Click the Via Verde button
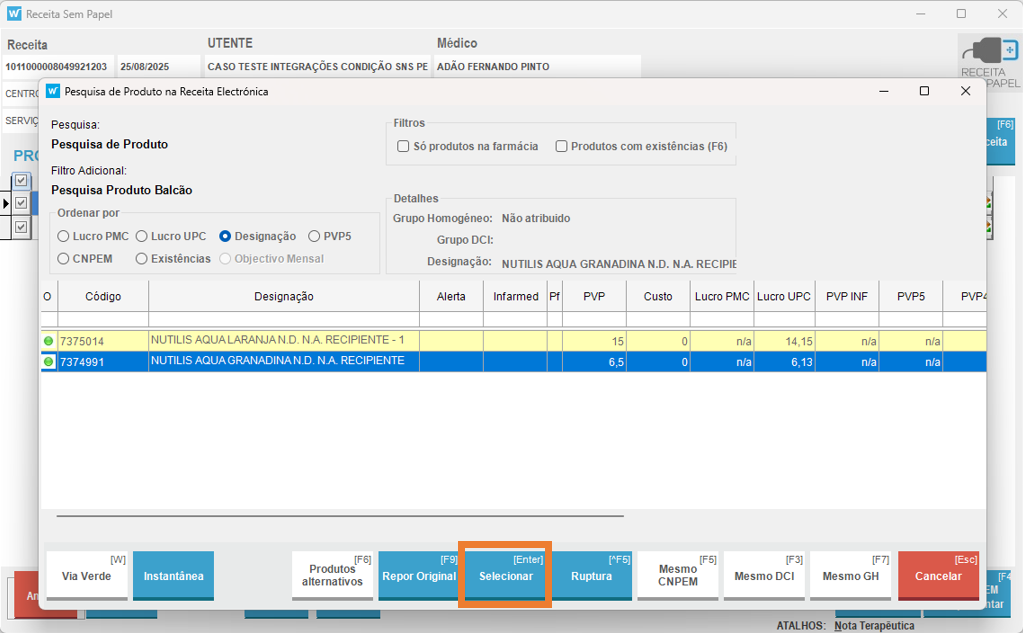This screenshot has width=1023, height=633. pos(87,576)
